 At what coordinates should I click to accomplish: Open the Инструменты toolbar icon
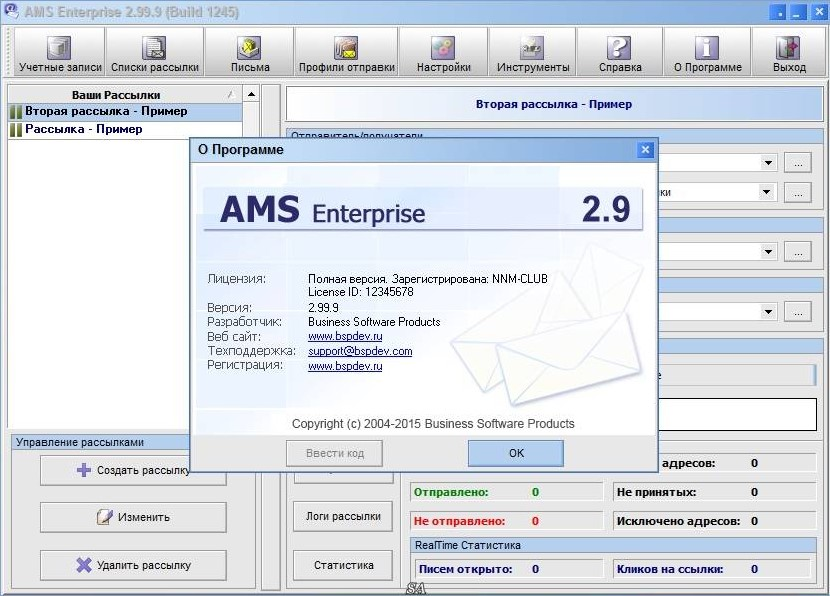pos(533,53)
